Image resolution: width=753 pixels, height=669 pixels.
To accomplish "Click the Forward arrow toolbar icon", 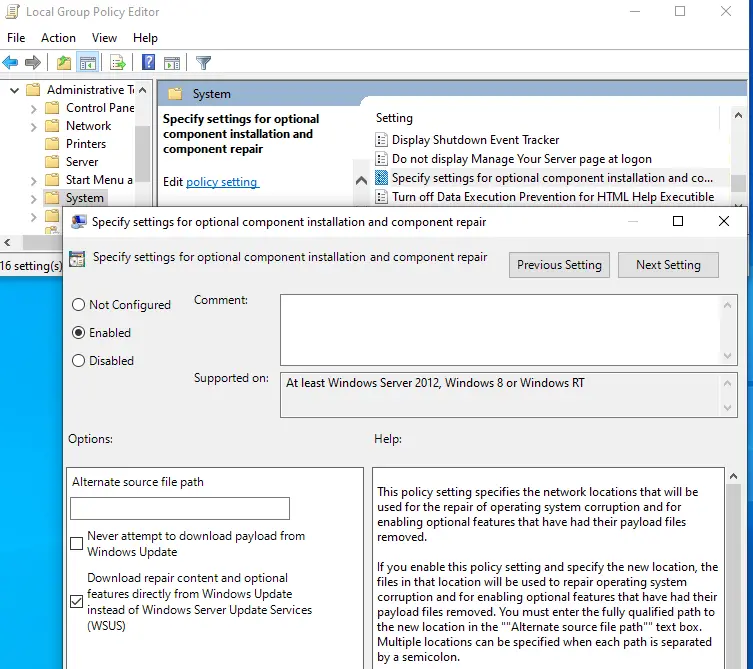I will [32, 63].
